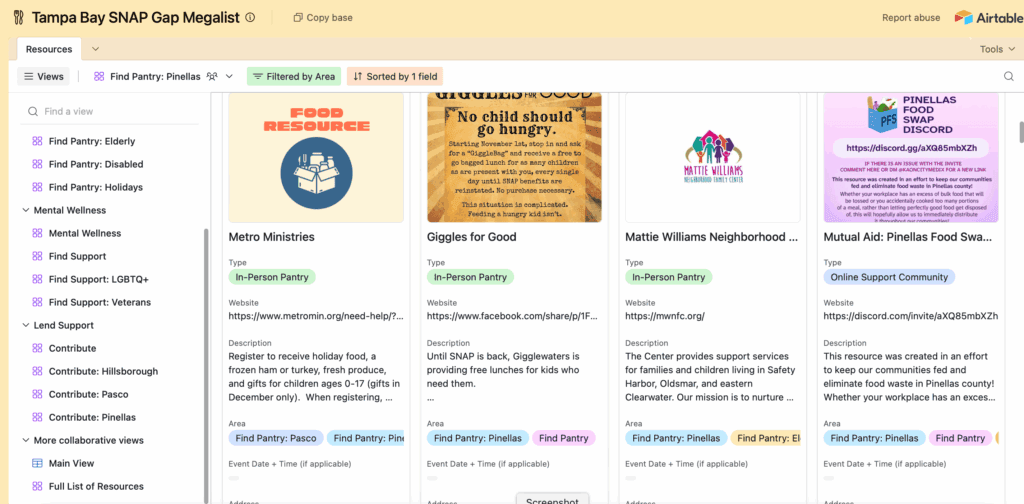Open the Find Support: LGBTQ+ view
The height and width of the screenshot is (504, 1024).
point(99,279)
